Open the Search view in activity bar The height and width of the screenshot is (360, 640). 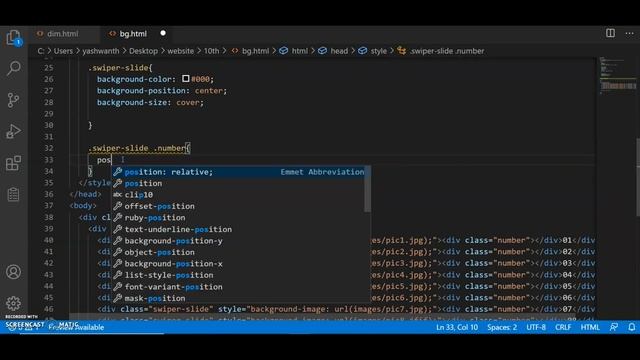coord(13,68)
